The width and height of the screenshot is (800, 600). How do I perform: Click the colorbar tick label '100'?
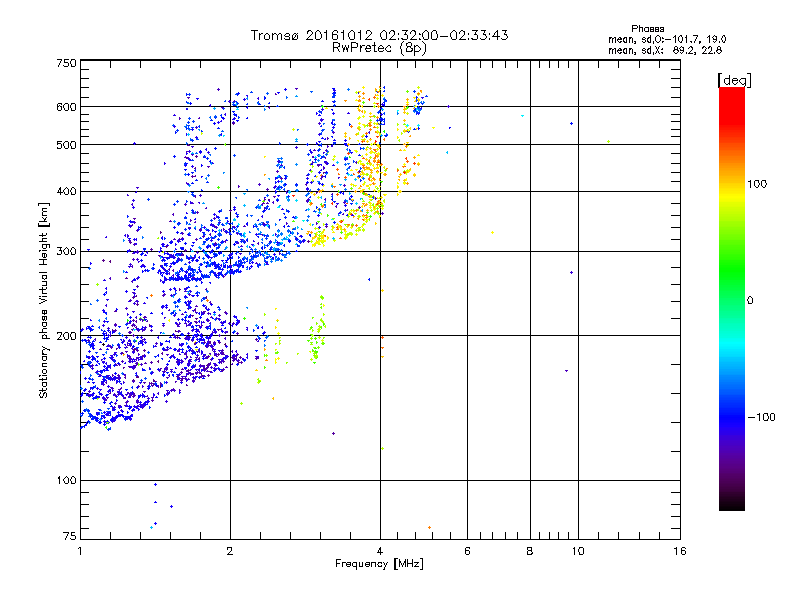click(757, 184)
